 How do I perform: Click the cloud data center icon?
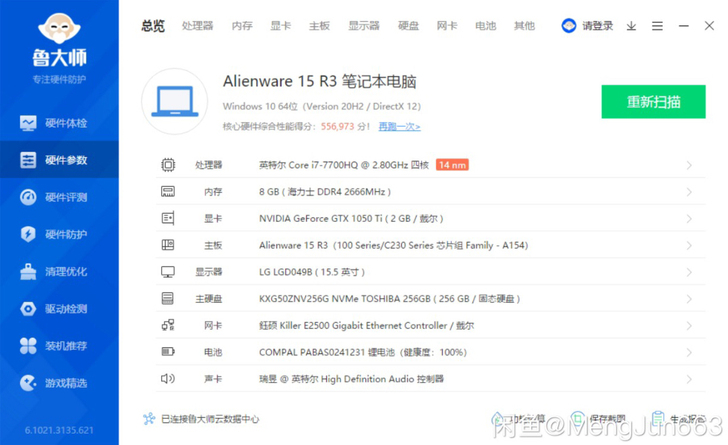pos(149,419)
